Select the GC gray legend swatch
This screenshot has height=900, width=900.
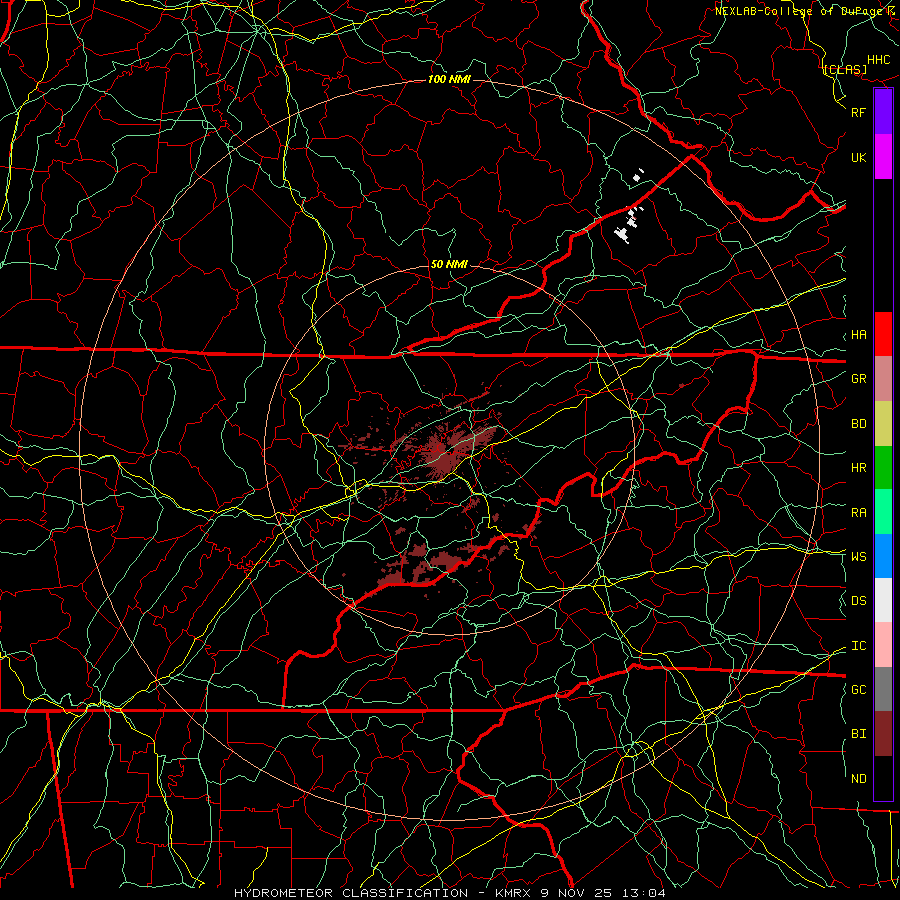(883, 689)
